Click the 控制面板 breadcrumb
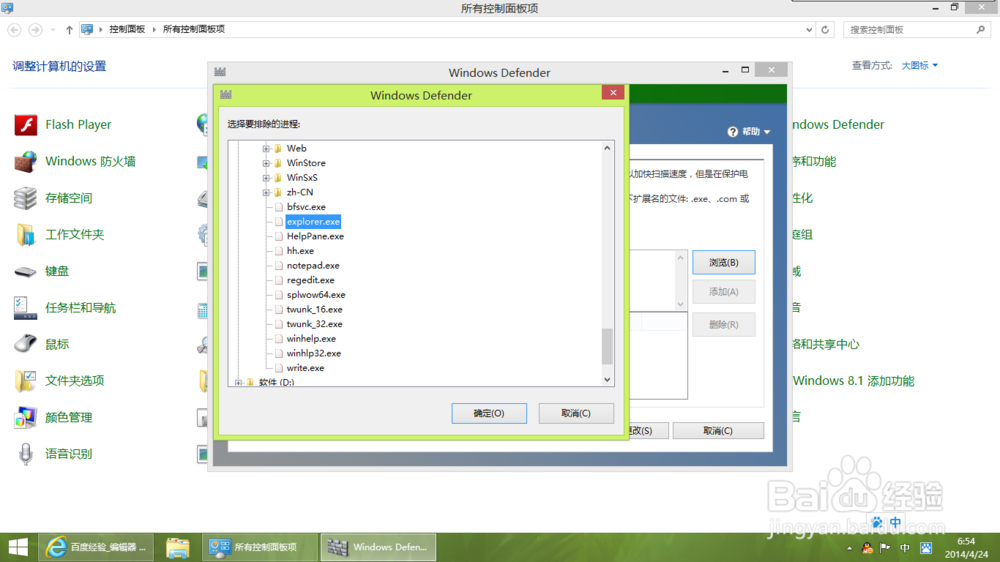The image size is (1000, 562). [x=127, y=29]
